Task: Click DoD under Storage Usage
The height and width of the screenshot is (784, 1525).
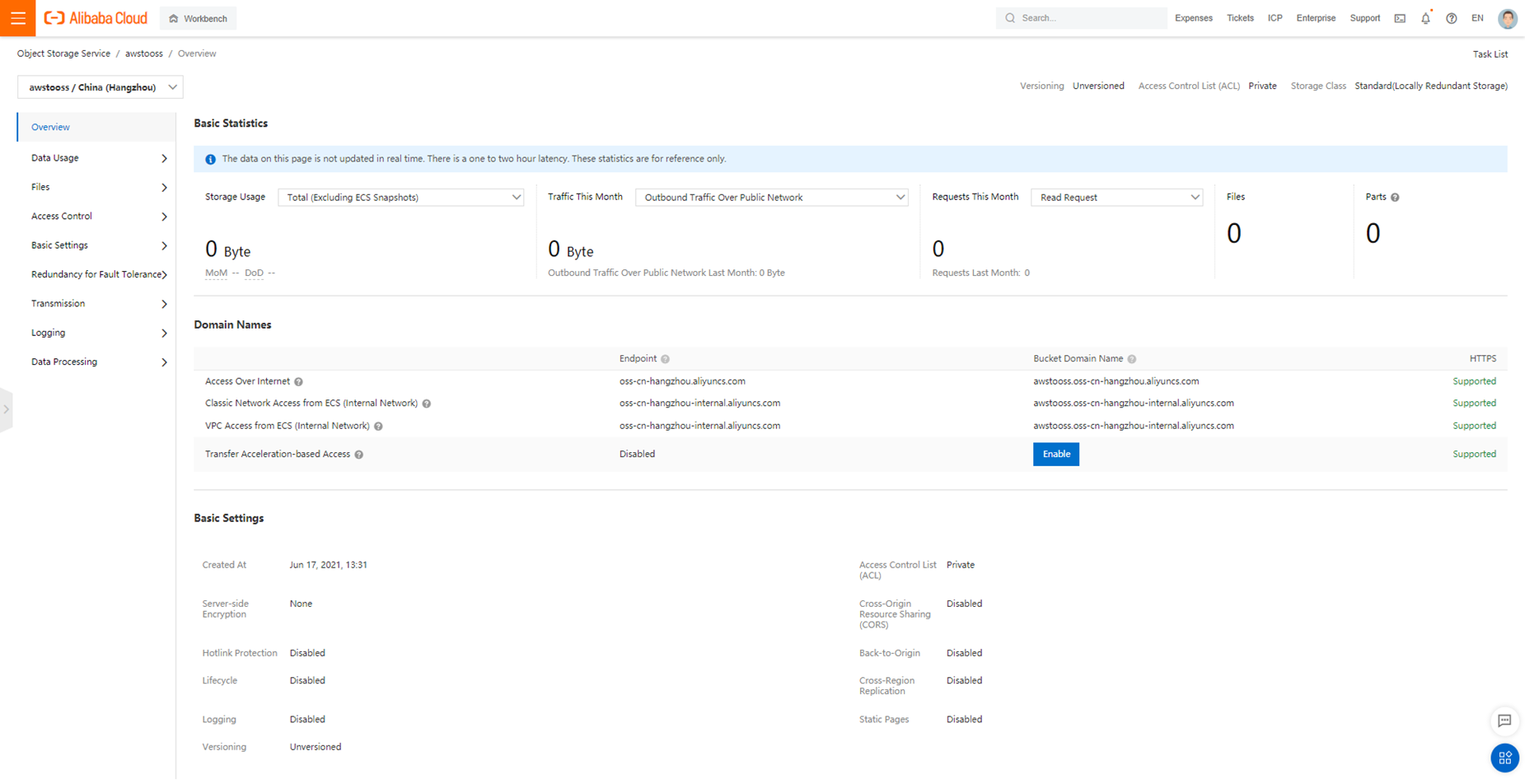Action: tap(254, 273)
